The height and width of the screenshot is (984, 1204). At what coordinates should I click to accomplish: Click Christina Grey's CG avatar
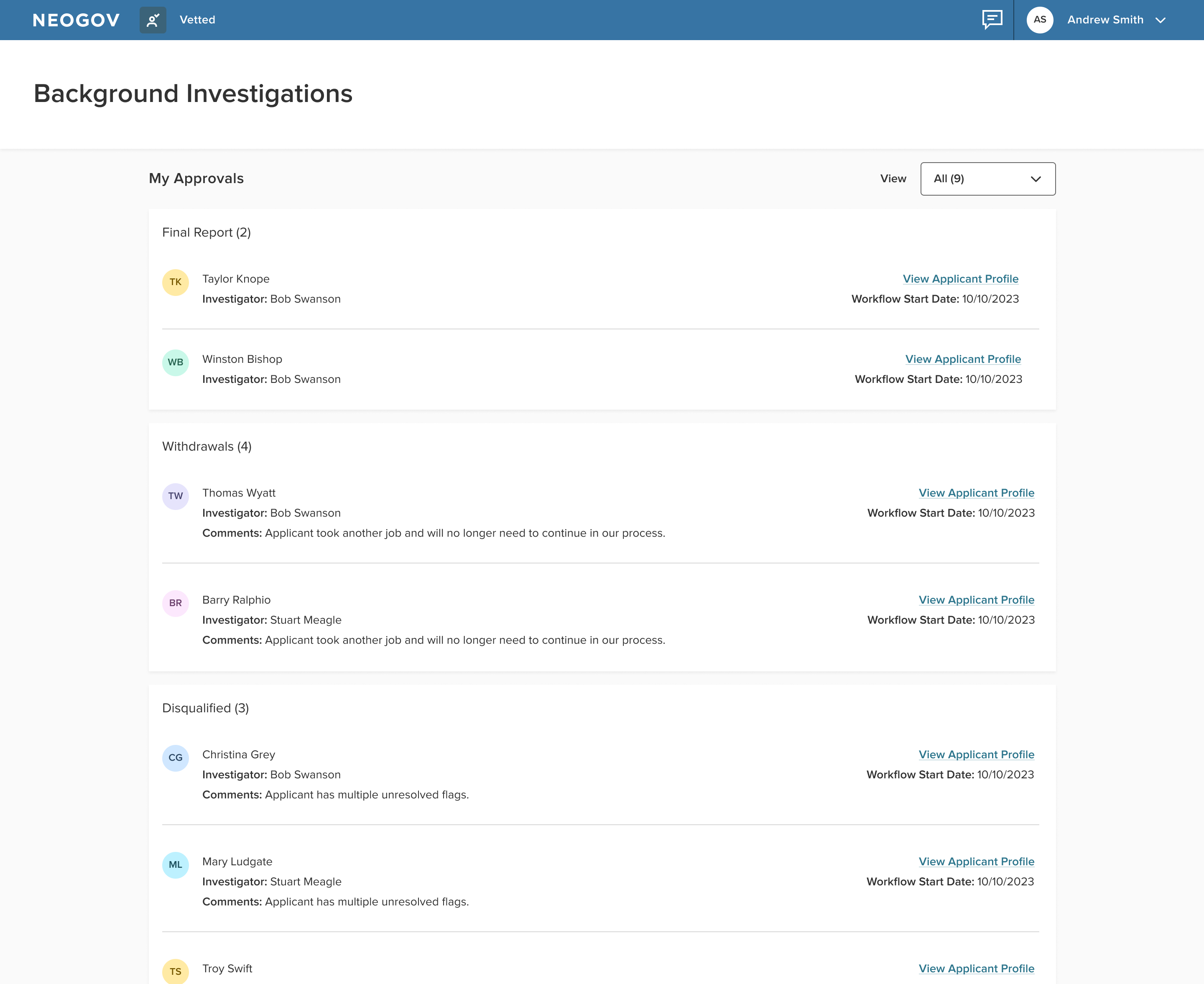pyautogui.click(x=176, y=758)
